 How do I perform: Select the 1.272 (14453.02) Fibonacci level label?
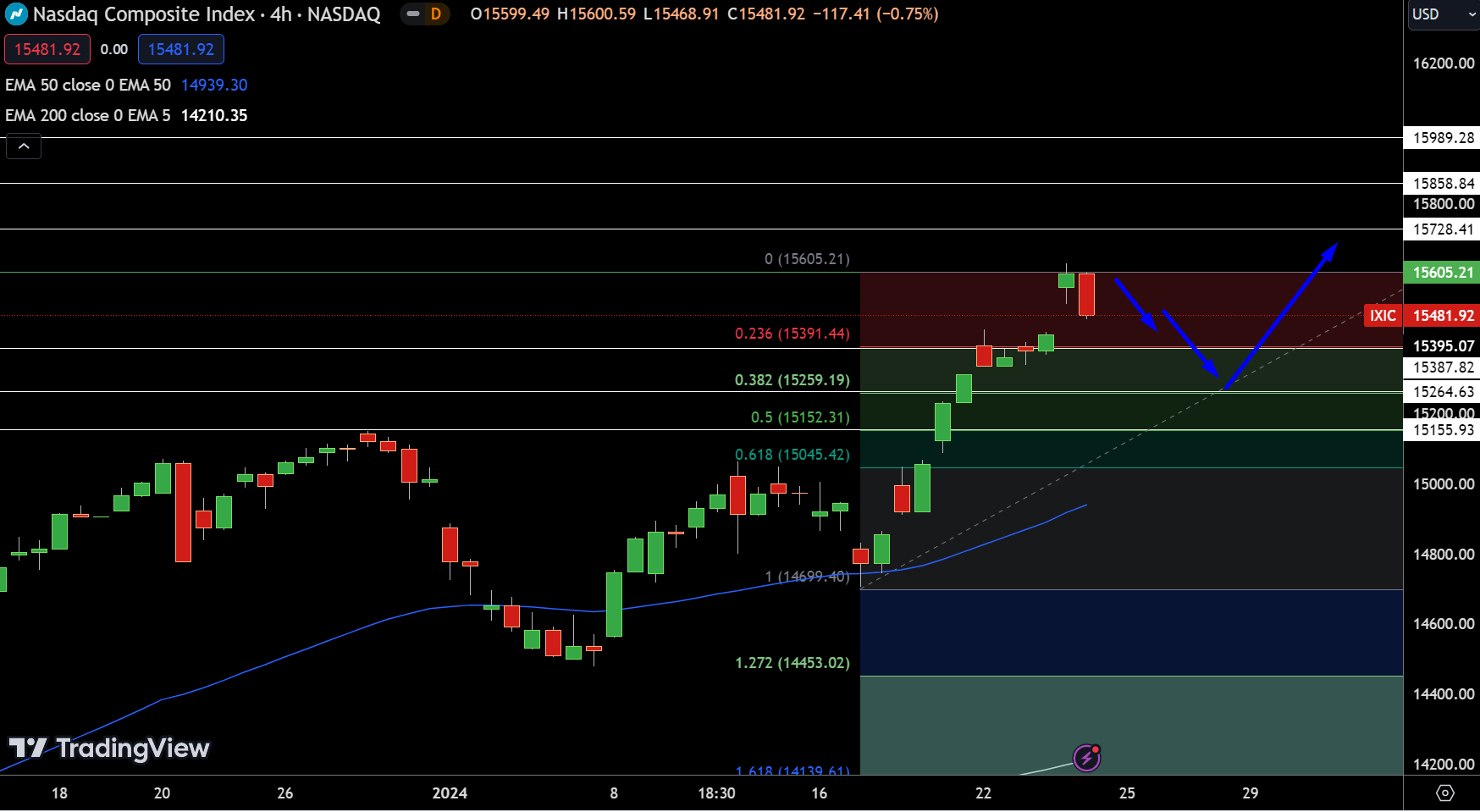pos(792,663)
